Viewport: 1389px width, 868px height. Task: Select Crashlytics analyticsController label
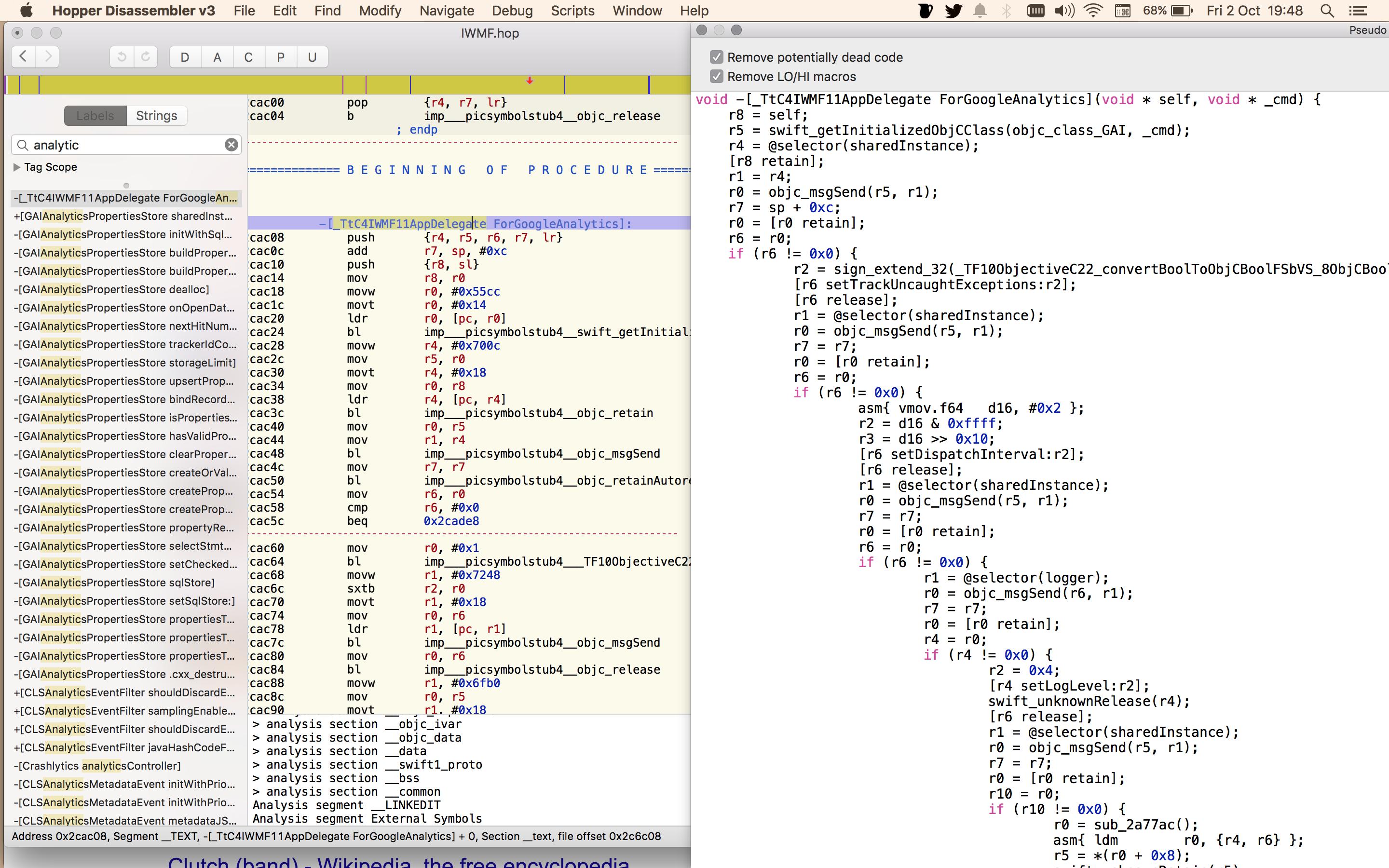coord(97,766)
